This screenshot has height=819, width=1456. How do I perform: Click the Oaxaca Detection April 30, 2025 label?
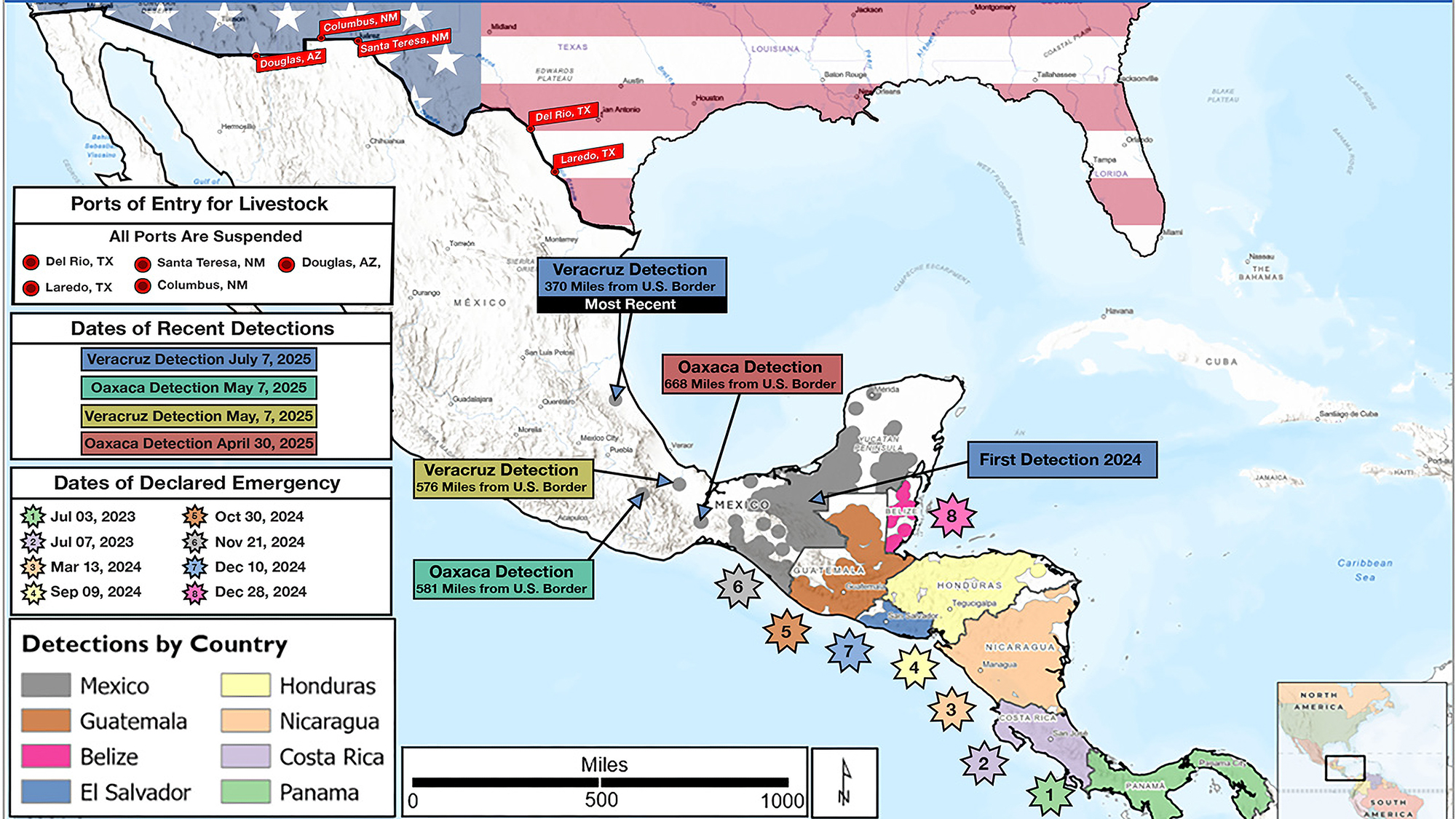point(199,443)
